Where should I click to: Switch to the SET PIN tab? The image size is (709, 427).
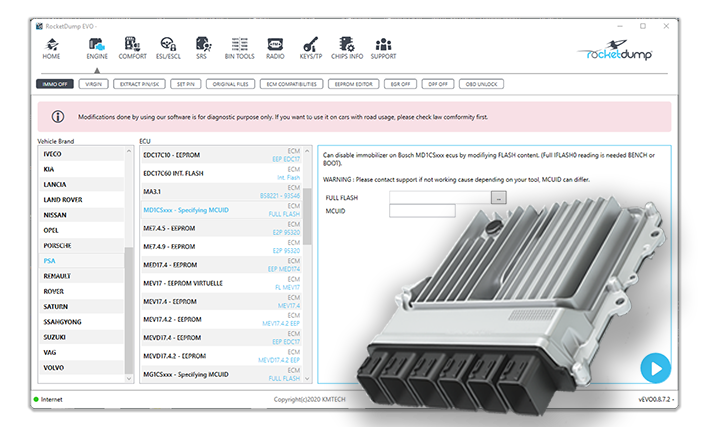tap(186, 84)
